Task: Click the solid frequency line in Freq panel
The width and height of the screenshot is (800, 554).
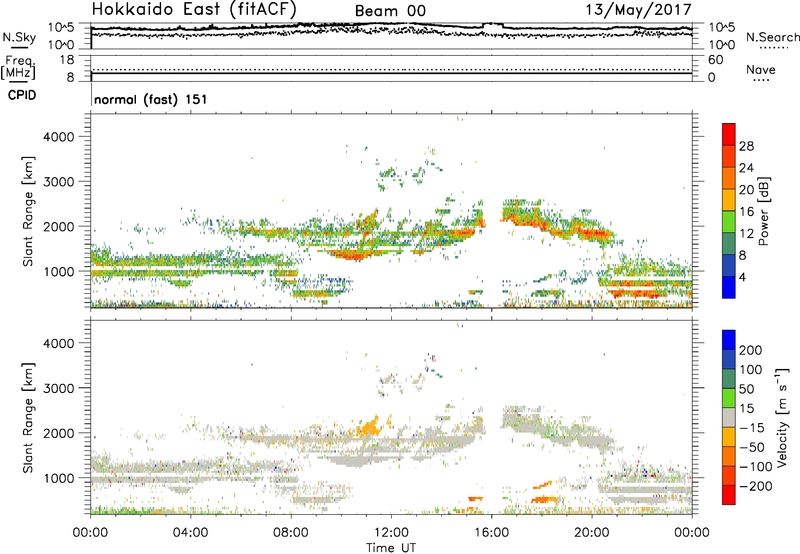Action: 391,74
